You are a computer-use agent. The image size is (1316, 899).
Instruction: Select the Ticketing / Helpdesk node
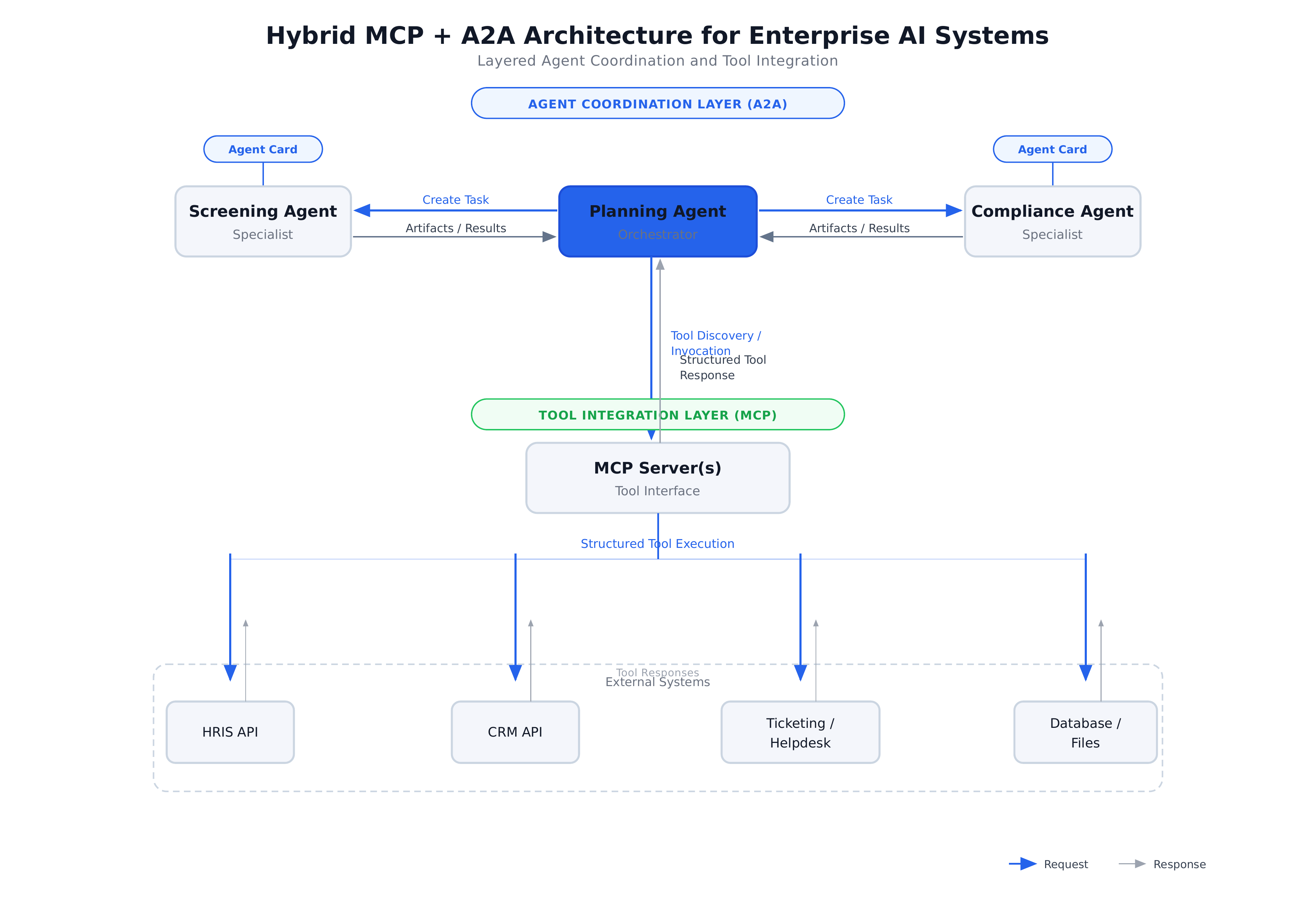tap(799, 732)
